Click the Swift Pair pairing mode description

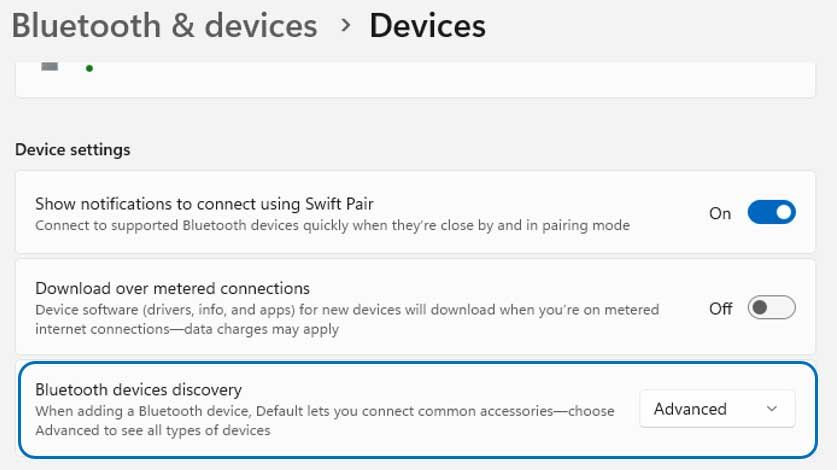[332, 225]
